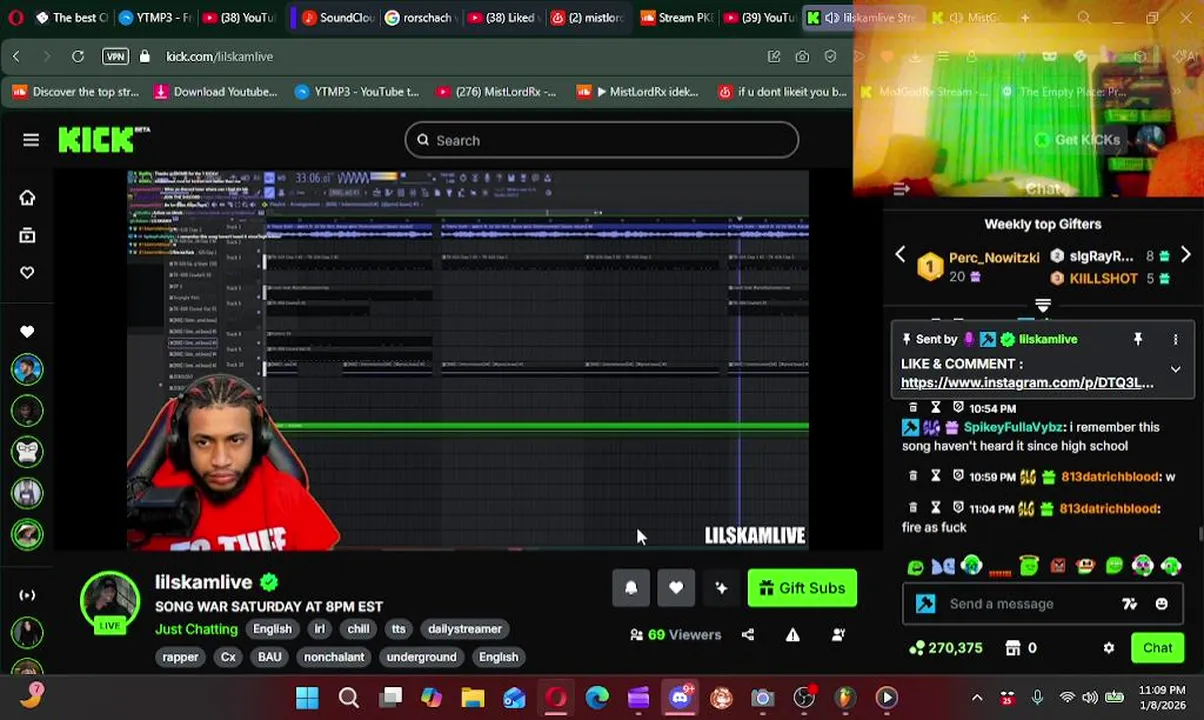Click KIILLSHOT in top gifters
Screen dimensions: 1204x720
coord(1103,278)
